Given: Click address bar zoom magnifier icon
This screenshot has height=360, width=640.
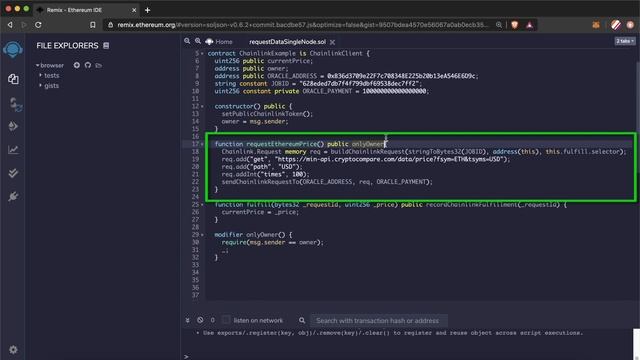Looking at the screenshot, I should pyautogui.click(x=499, y=25).
